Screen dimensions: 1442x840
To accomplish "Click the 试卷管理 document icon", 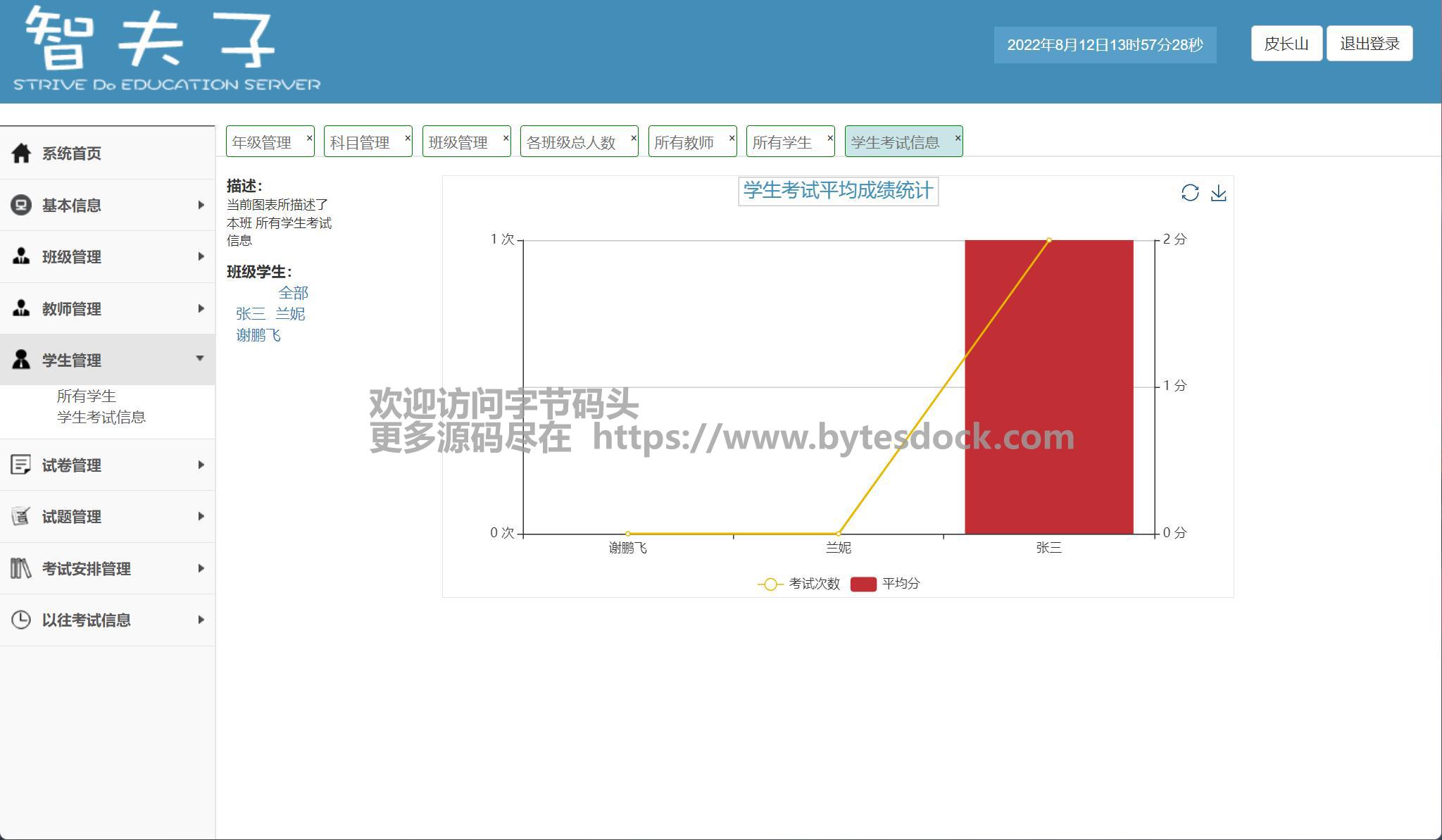I will pos(21,465).
